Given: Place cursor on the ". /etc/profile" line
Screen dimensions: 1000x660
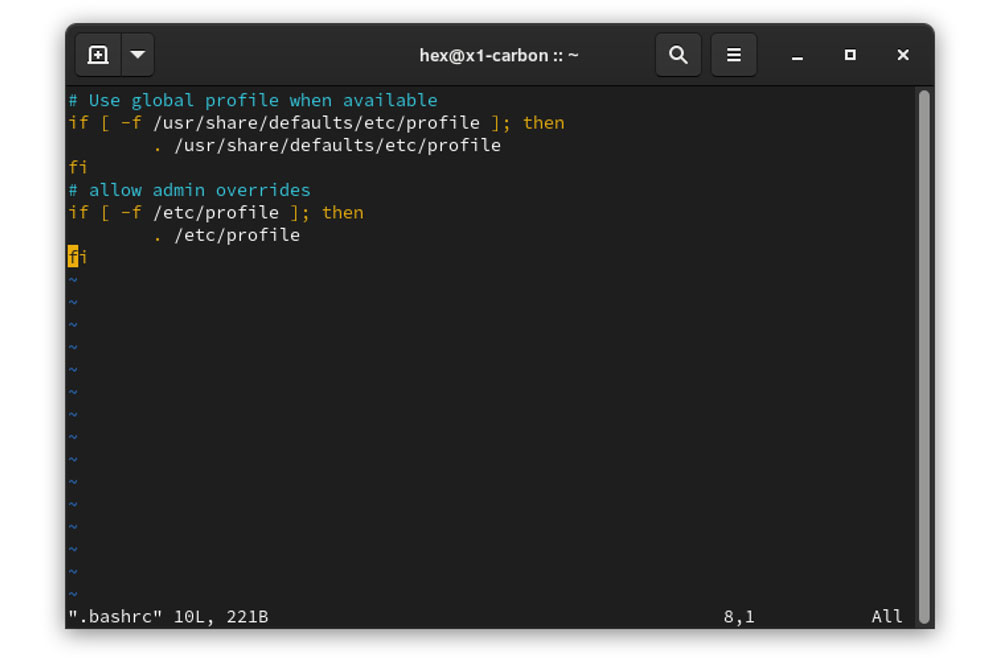Looking at the screenshot, I should [x=227, y=235].
